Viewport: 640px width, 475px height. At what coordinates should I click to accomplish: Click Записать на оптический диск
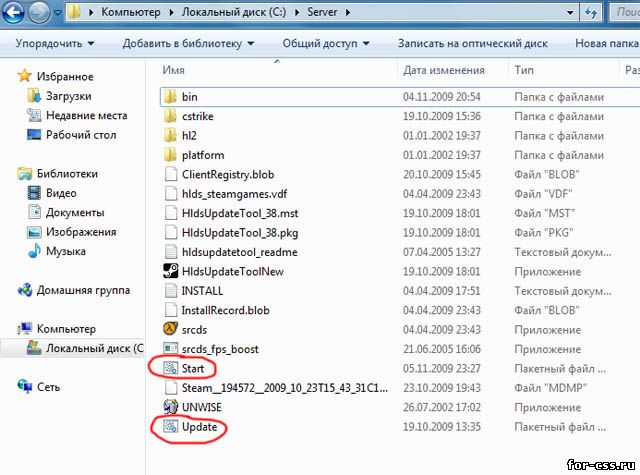[x=473, y=43]
